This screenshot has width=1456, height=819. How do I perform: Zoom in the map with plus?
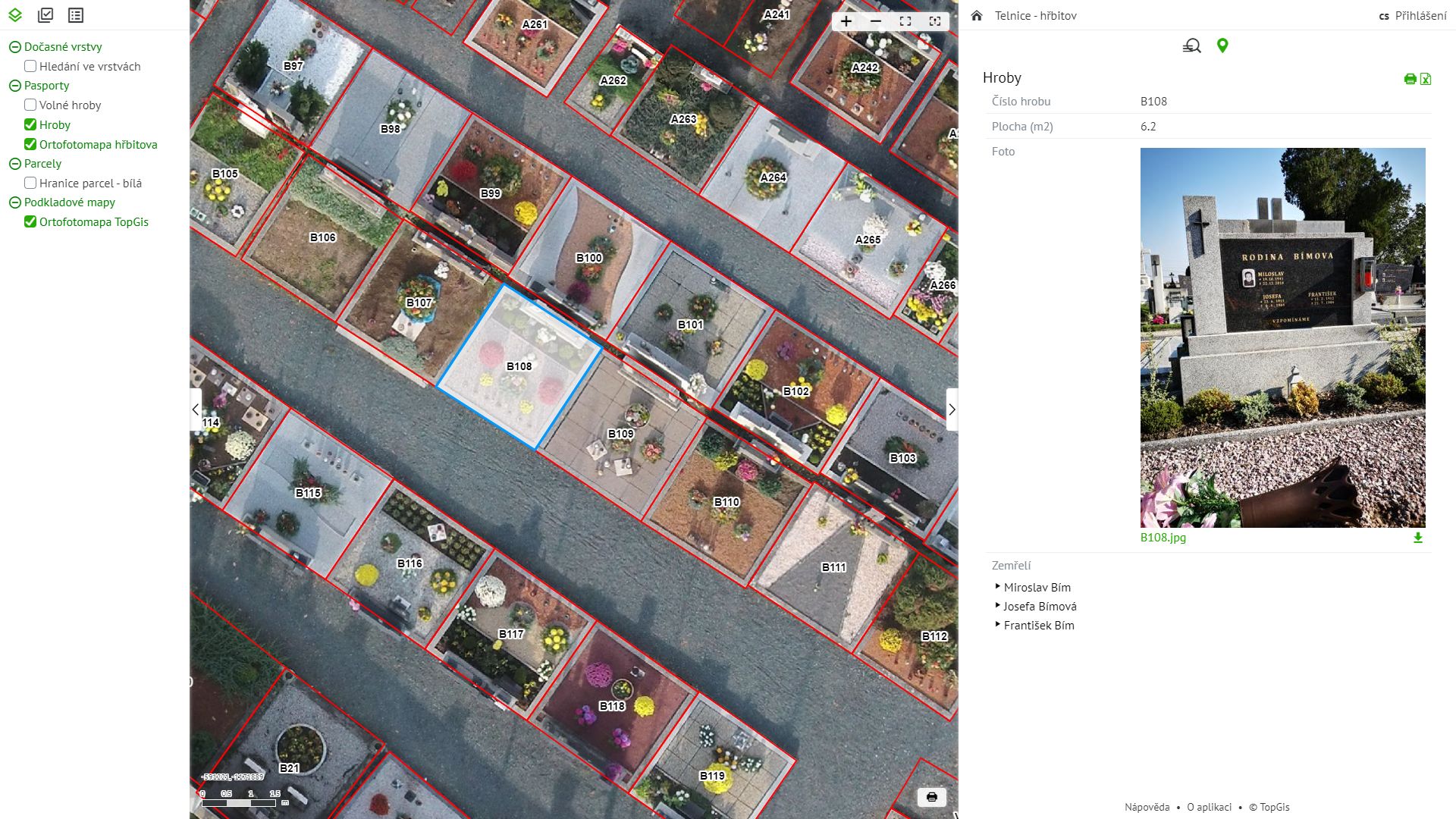tap(846, 21)
